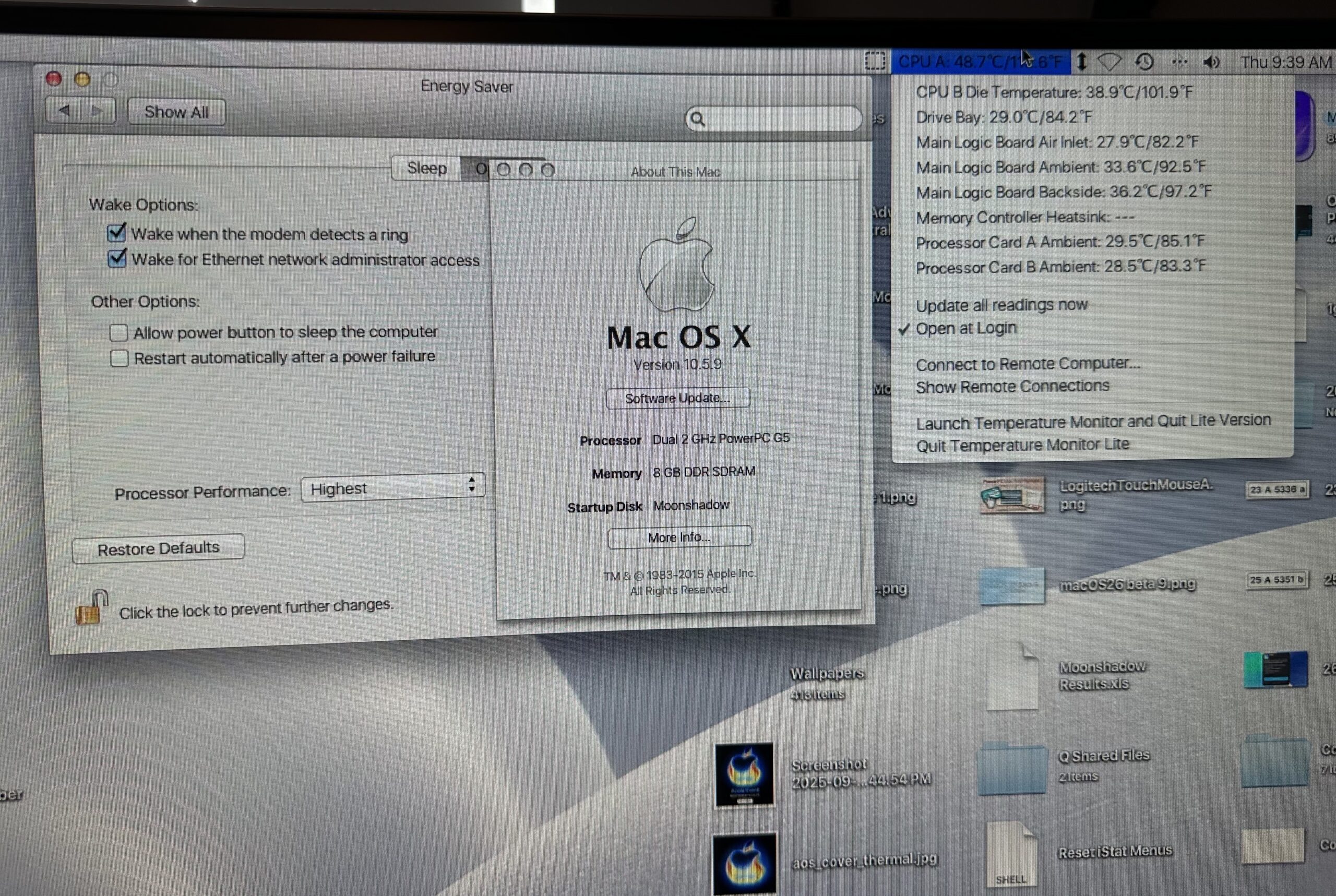Allow power button to sleep the computer

[118, 332]
